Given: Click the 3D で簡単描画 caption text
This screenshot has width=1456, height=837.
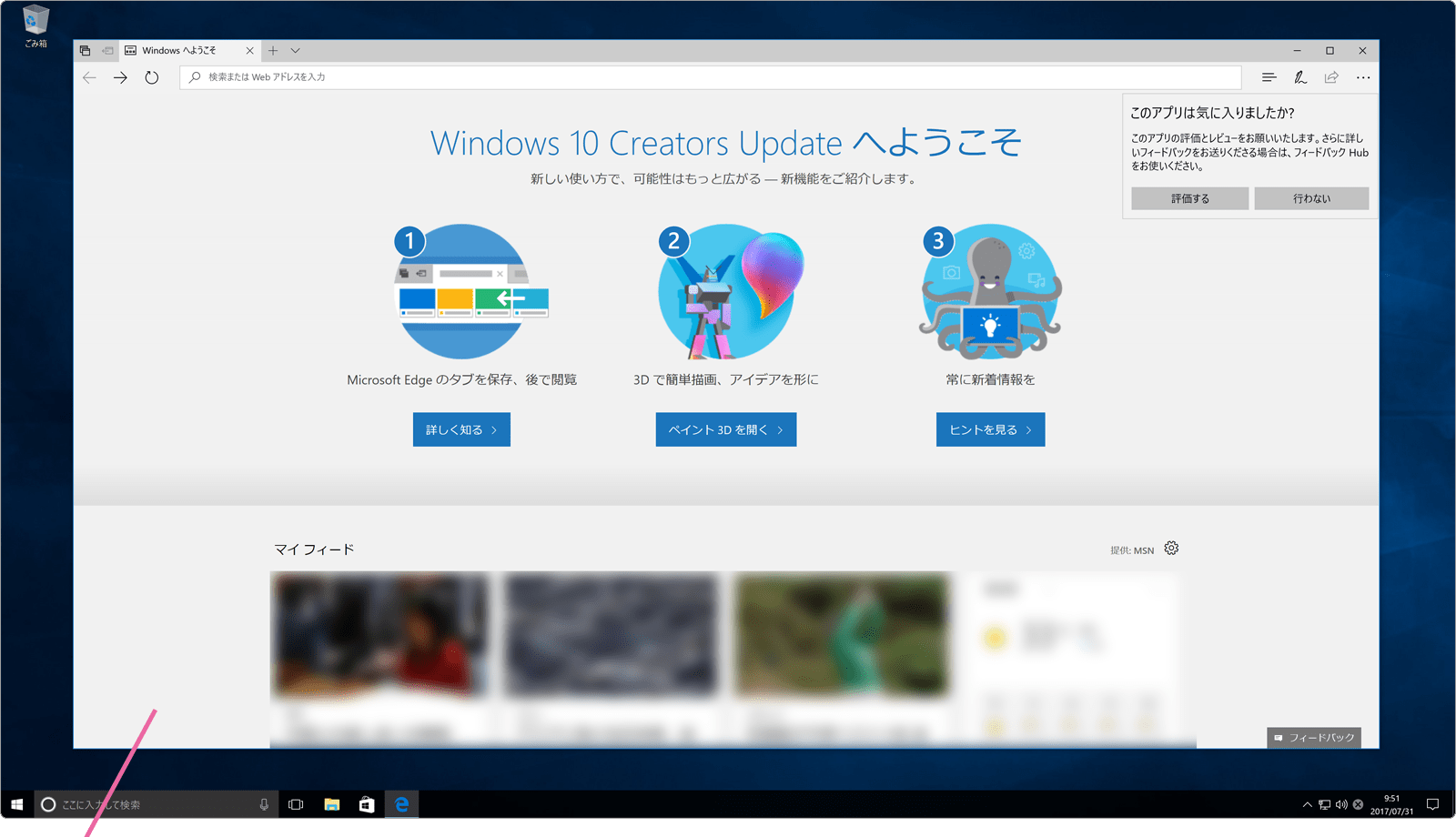Looking at the screenshot, I should click(x=726, y=379).
